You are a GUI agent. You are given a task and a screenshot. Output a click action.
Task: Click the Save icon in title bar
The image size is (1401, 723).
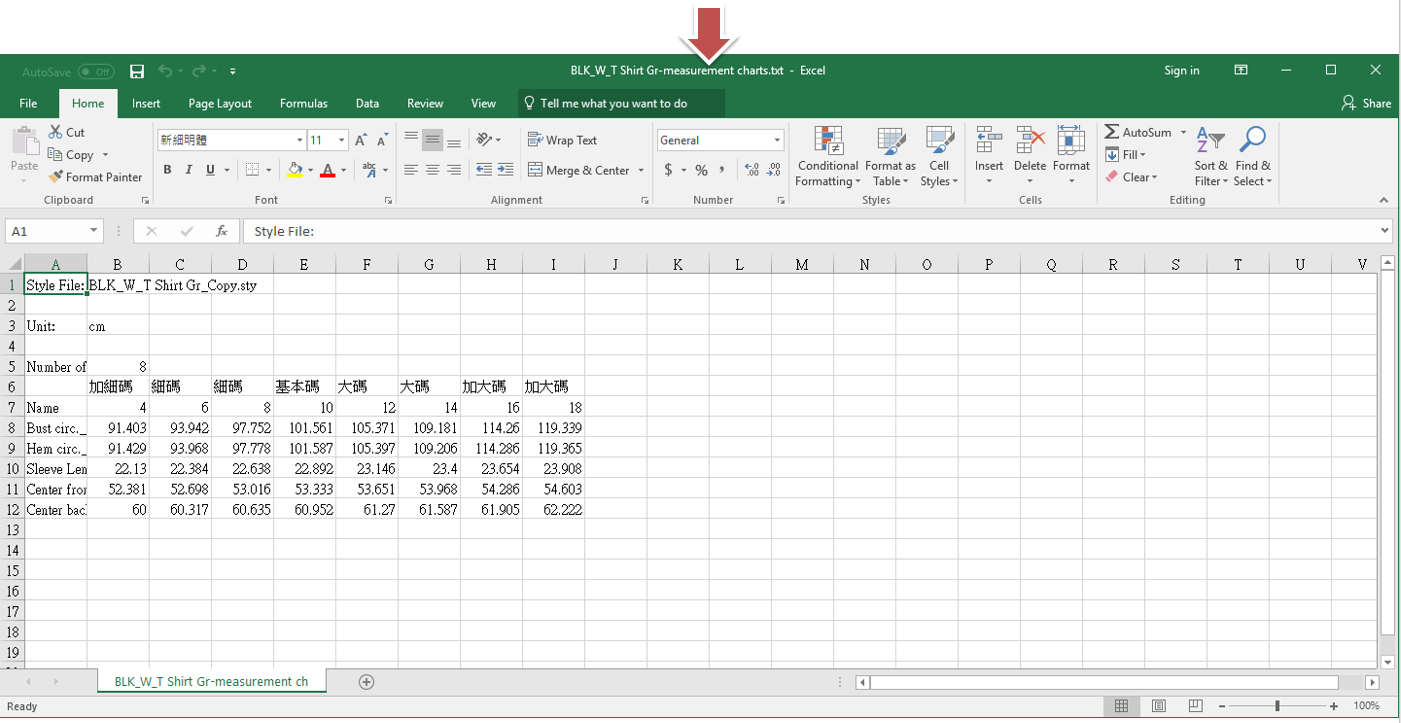click(137, 71)
